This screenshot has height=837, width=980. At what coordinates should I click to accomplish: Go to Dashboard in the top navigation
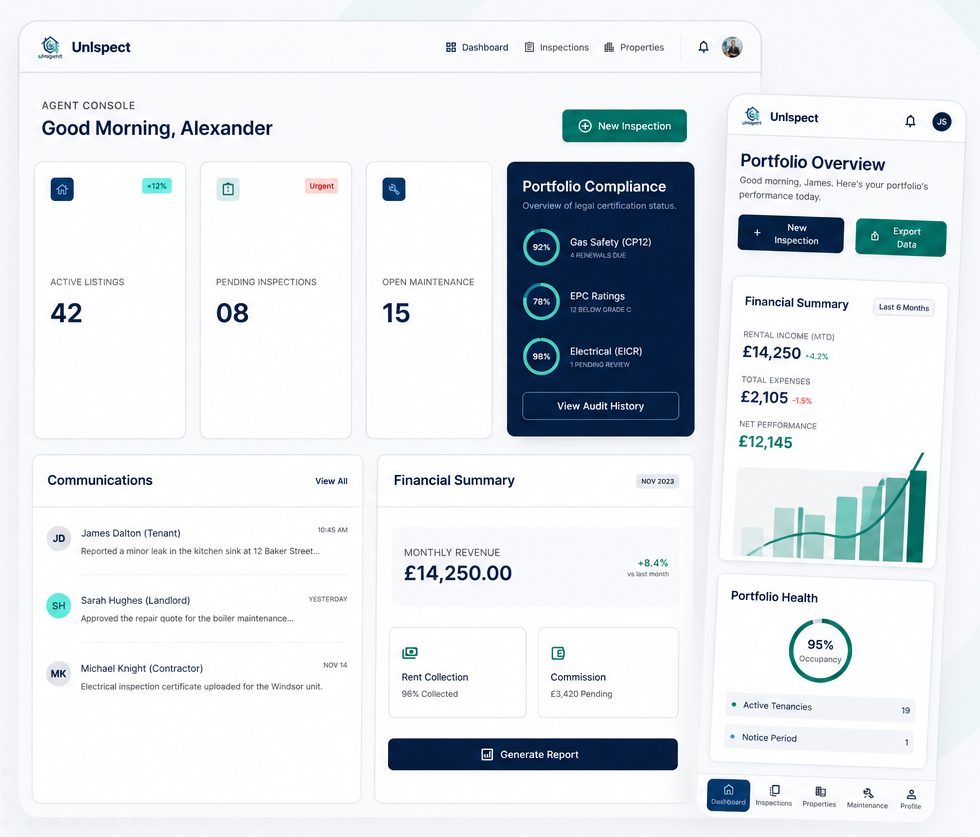(477, 48)
